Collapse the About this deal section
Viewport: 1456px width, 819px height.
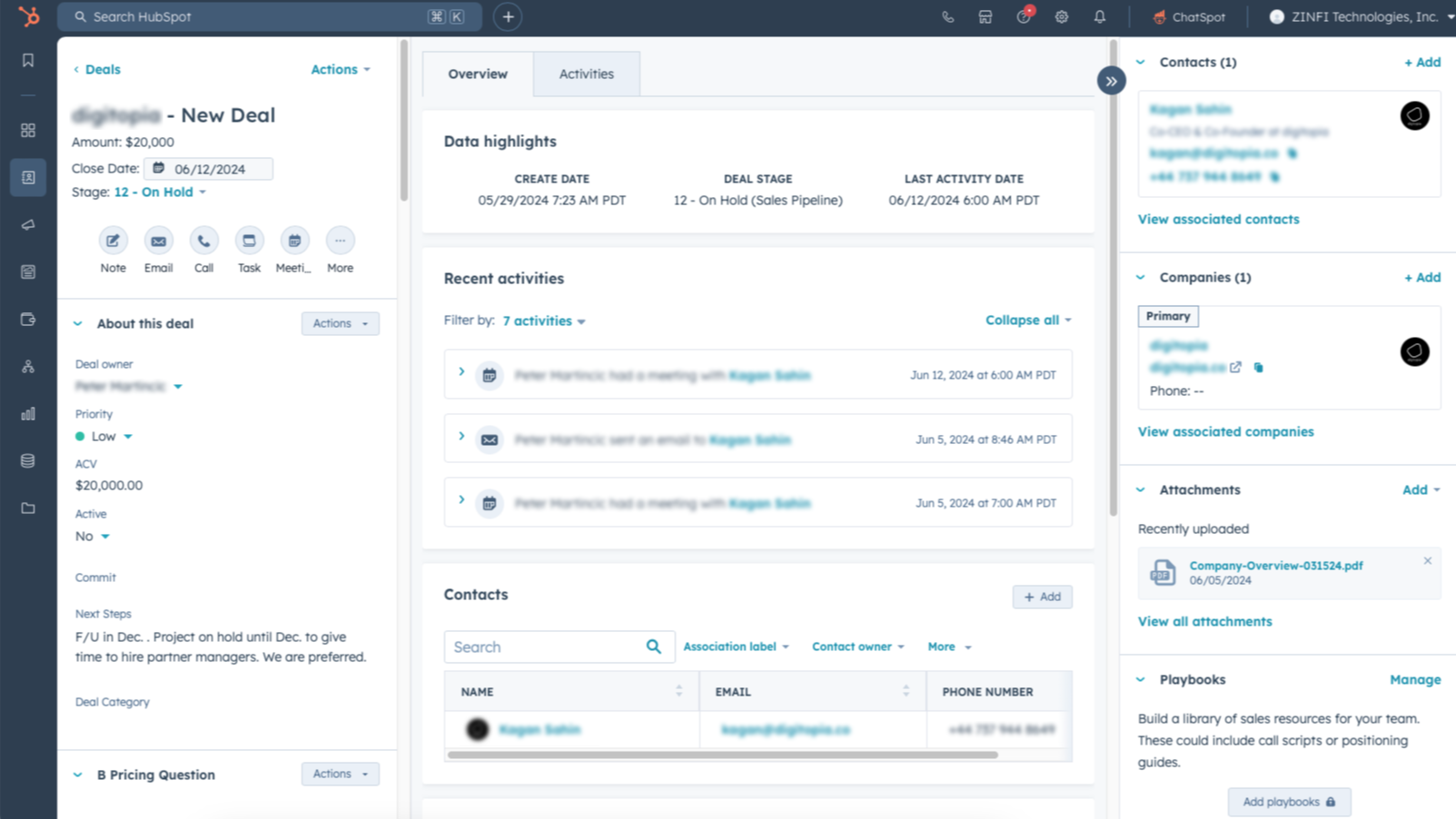point(78,324)
